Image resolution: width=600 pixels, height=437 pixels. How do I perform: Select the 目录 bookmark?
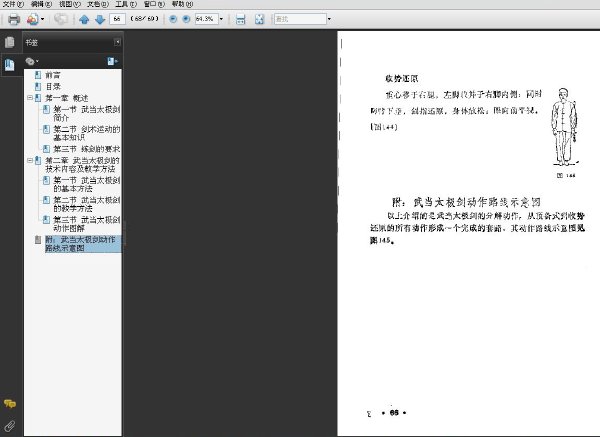[53, 86]
